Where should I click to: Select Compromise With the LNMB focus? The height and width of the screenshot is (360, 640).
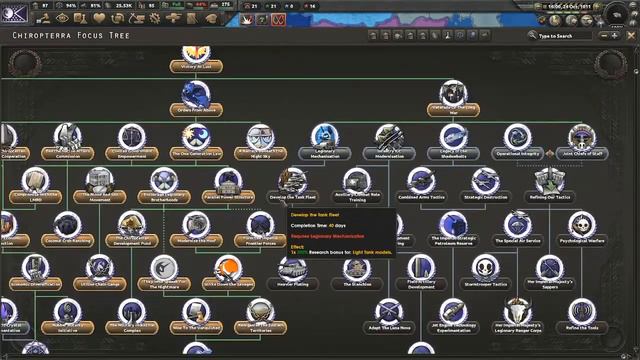click(x=36, y=186)
